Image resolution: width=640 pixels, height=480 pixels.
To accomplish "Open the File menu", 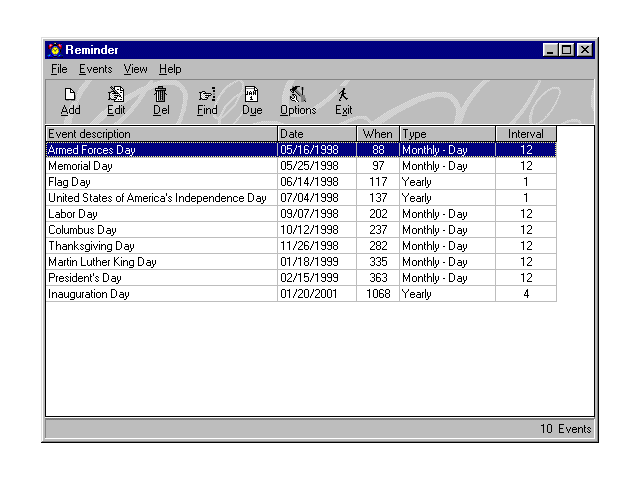I will [x=59, y=69].
